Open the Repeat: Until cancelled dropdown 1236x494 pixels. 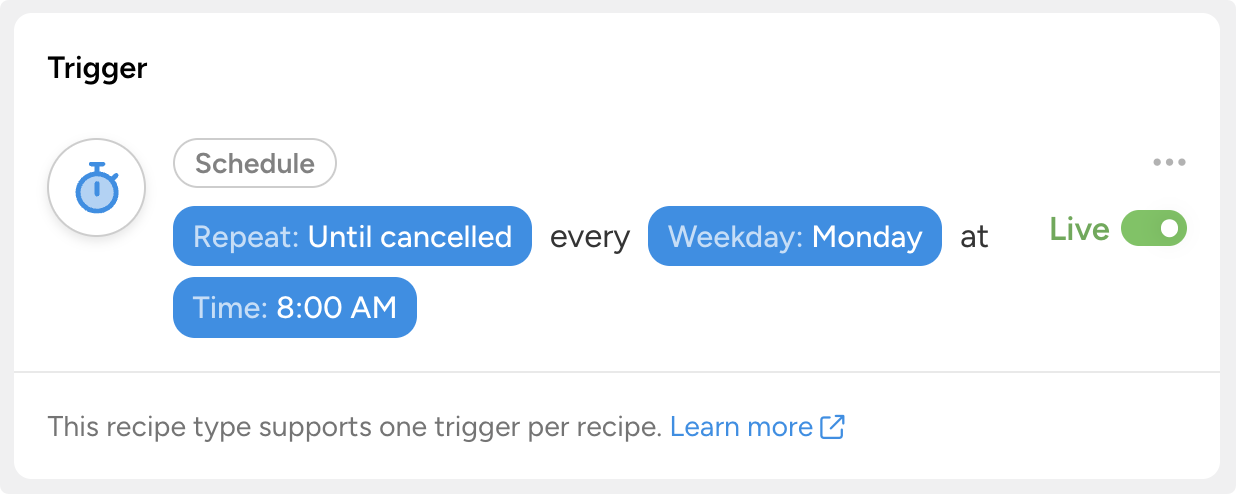click(x=352, y=236)
